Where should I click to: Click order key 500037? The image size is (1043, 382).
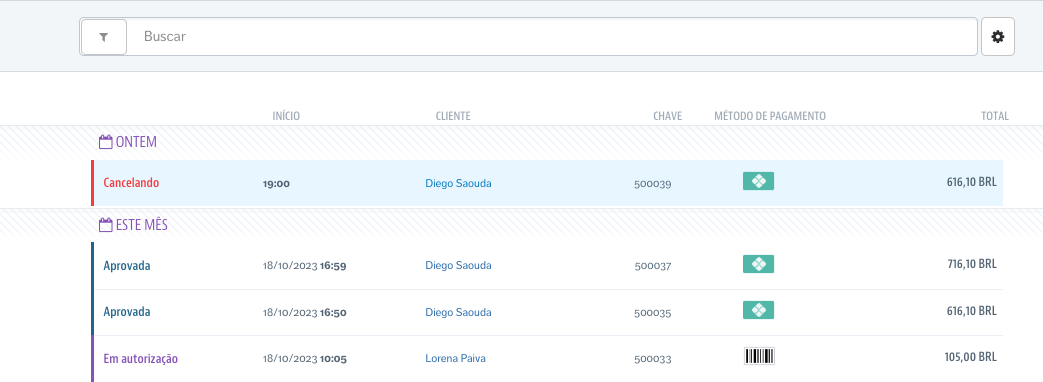(x=653, y=266)
